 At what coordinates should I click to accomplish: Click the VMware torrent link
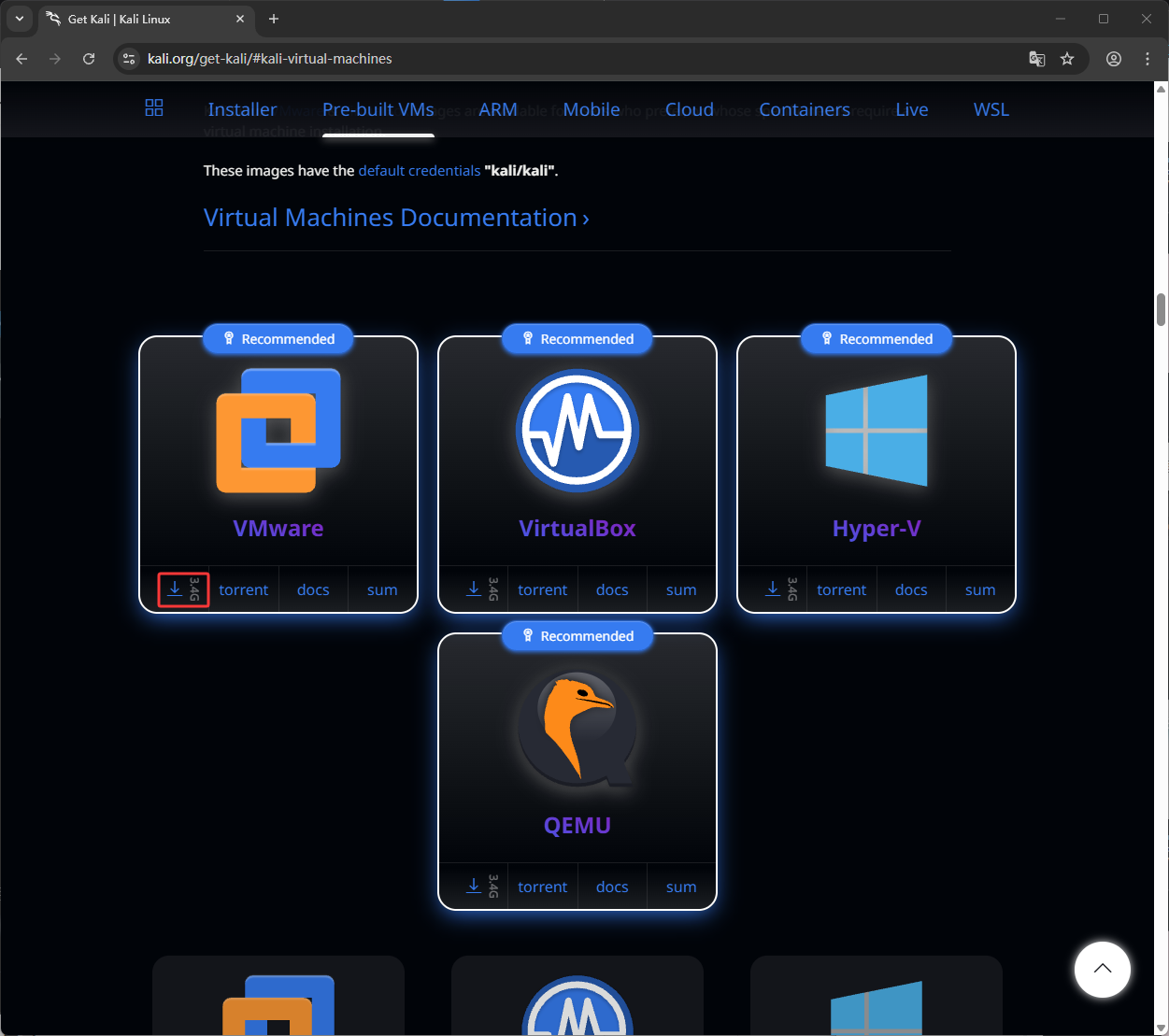point(244,589)
